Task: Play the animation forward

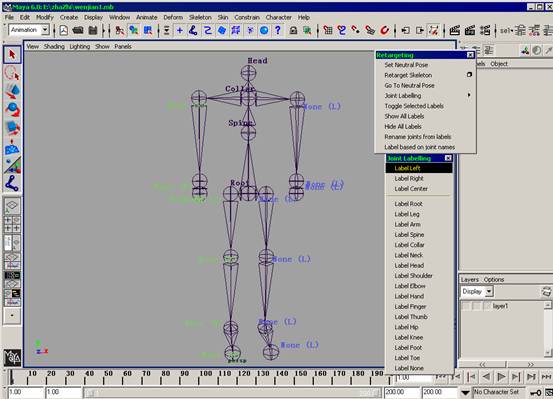Action: (x=501, y=377)
